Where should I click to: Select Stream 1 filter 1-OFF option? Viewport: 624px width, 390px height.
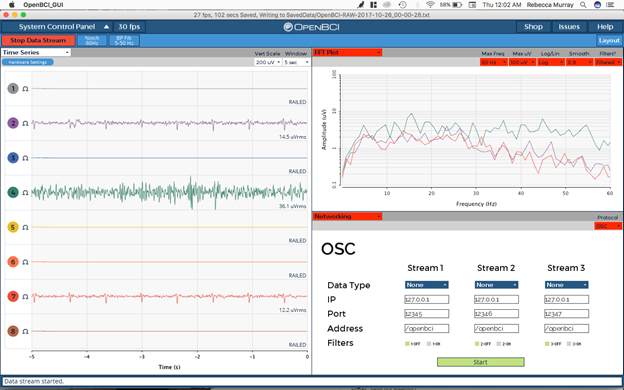407,343
